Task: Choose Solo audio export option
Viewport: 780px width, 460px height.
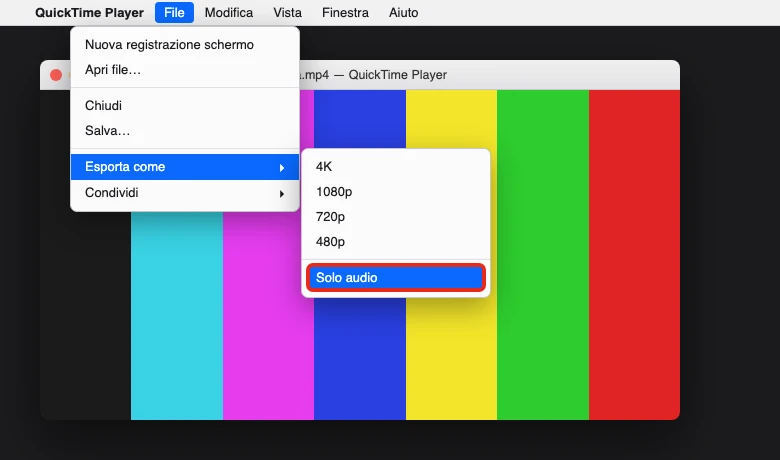Action: [x=395, y=277]
